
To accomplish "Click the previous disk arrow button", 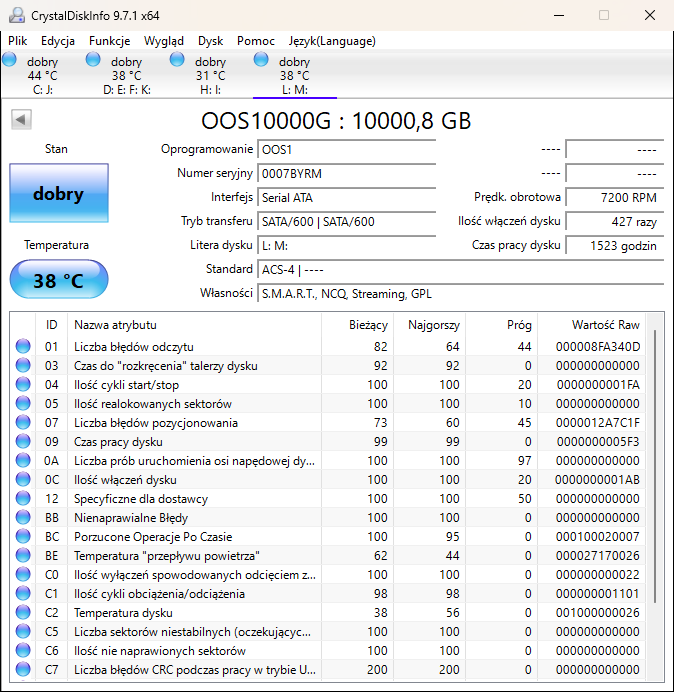I will tap(21, 121).
